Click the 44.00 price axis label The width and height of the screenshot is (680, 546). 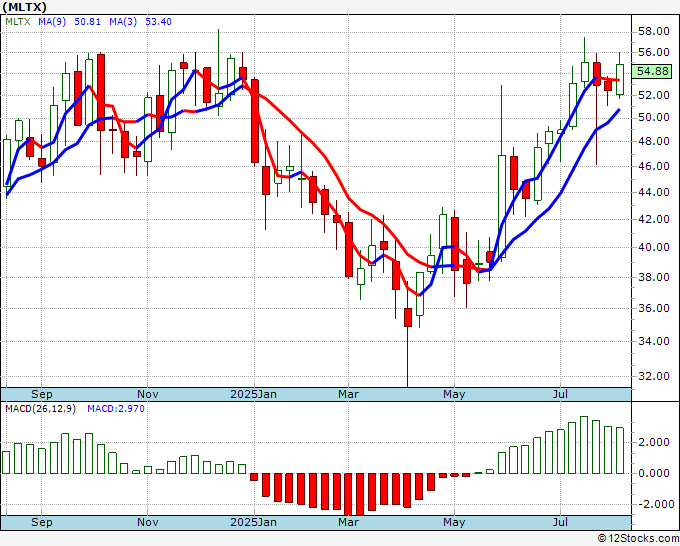tap(654, 192)
